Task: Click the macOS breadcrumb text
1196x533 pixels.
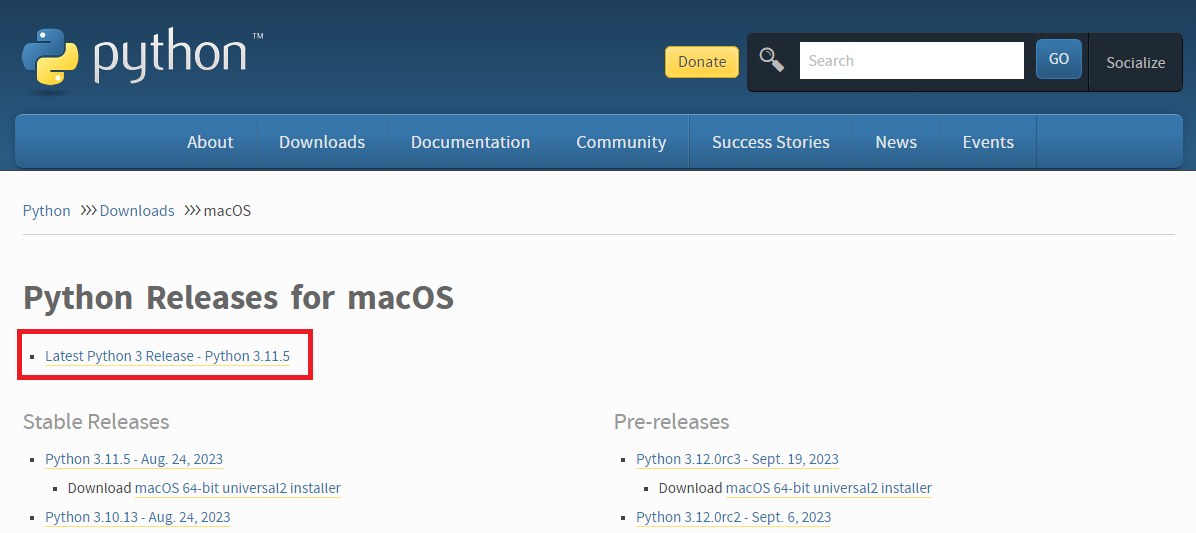Action: coord(227,210)
